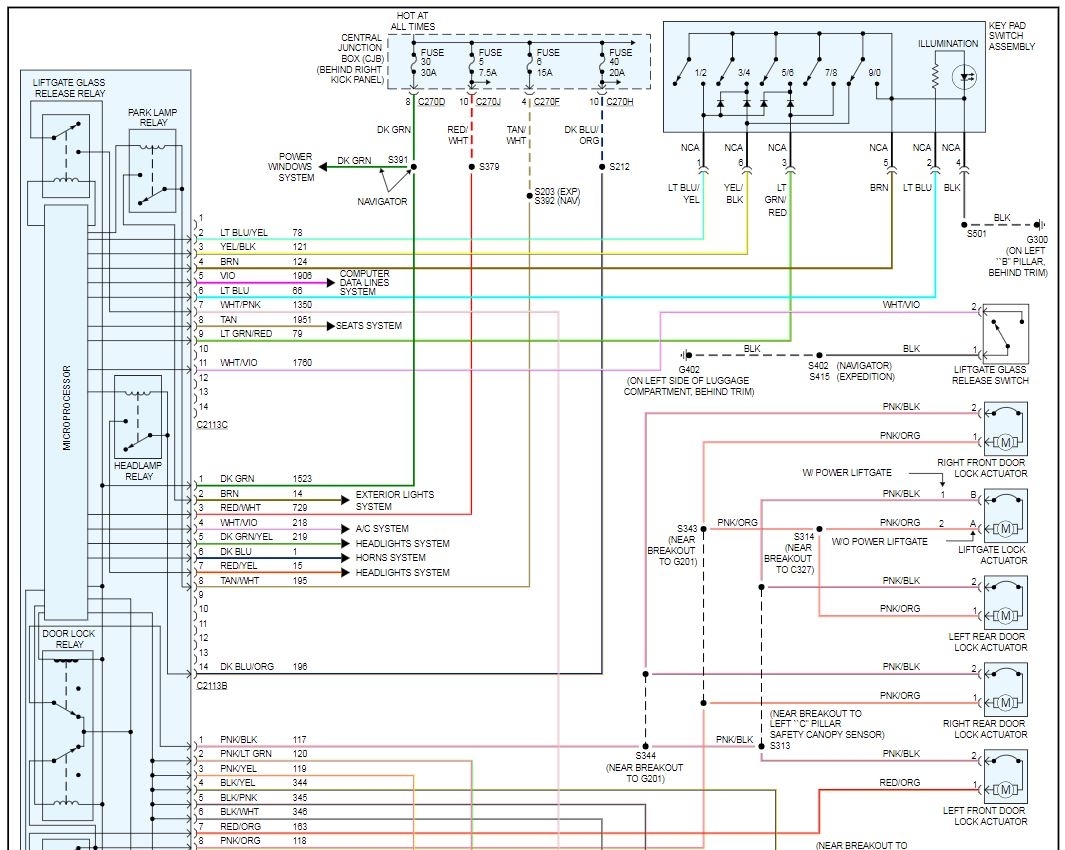This screenshot has height=850, width=1065.
Task: Select the Left Front Door Lock Actuator symbol
Action: (x=1005, y=776)
